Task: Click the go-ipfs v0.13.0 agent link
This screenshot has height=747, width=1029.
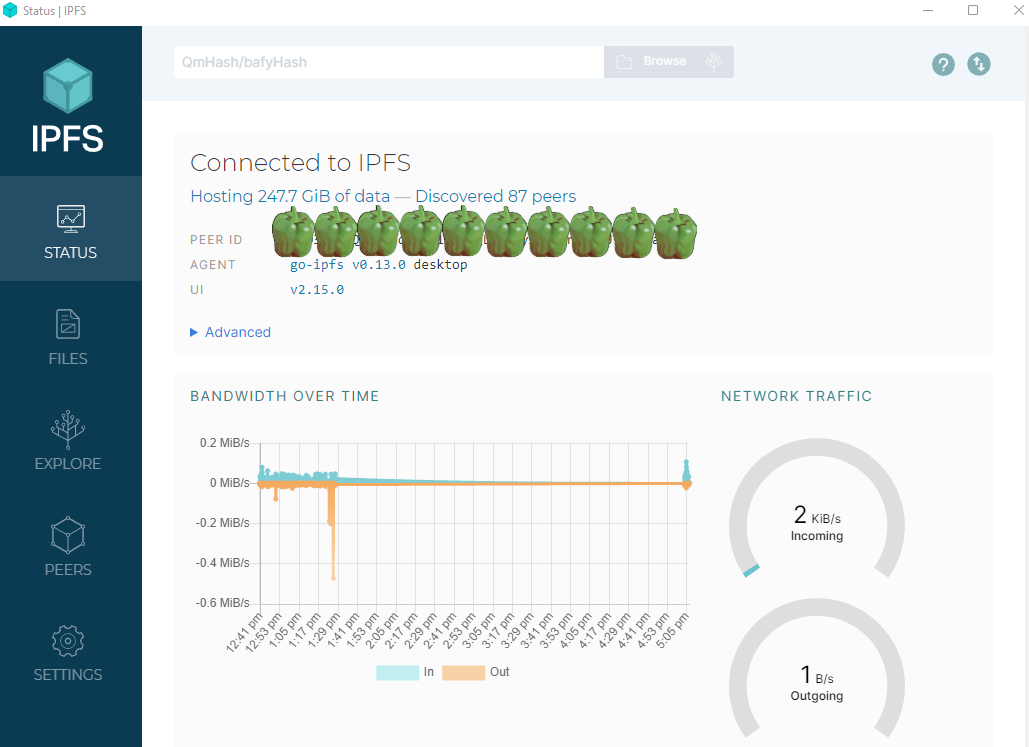Action: pos(348,265)
